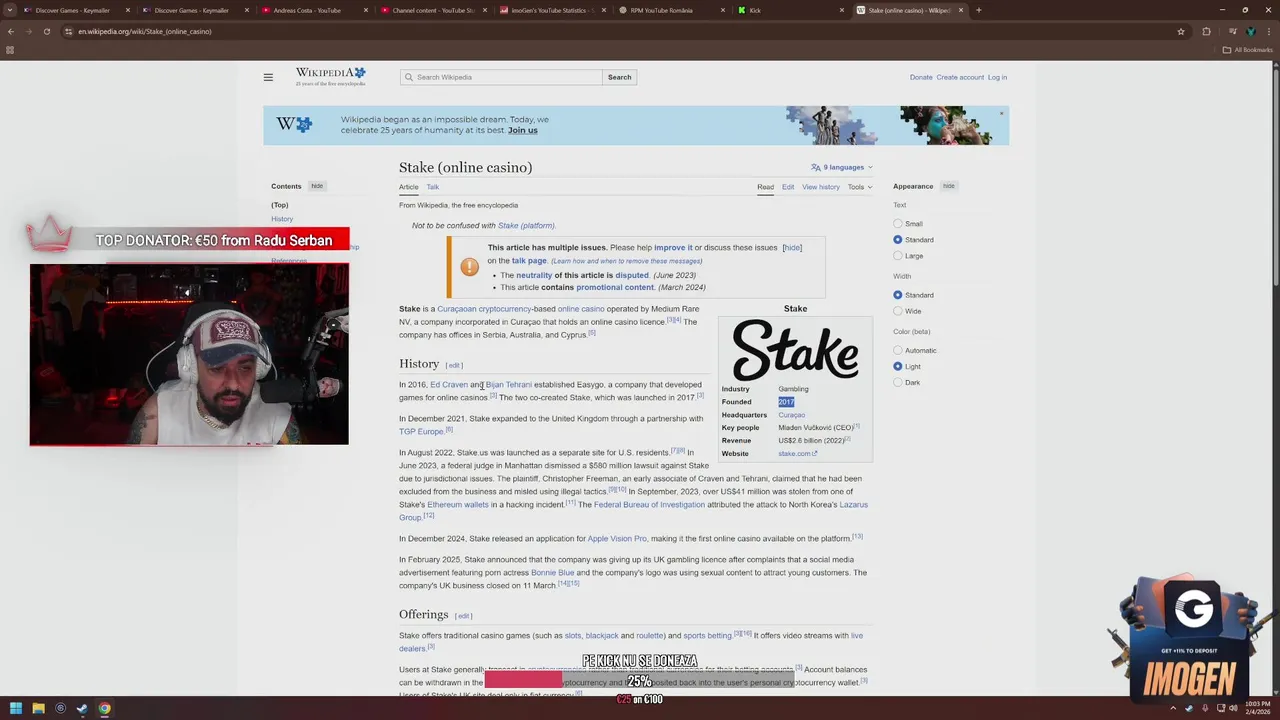Viewport: 1280px width, 720px height.
Task: Select Dark color mode
Action: click(898, 382)
